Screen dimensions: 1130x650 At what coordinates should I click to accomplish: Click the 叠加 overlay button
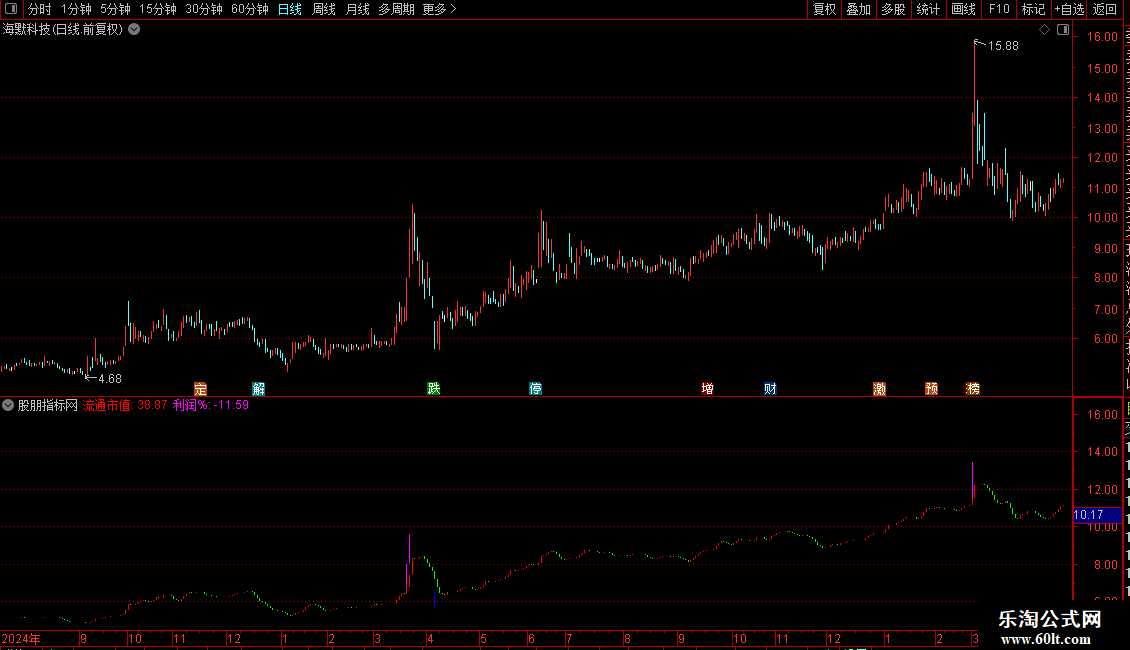pos(859,9)
